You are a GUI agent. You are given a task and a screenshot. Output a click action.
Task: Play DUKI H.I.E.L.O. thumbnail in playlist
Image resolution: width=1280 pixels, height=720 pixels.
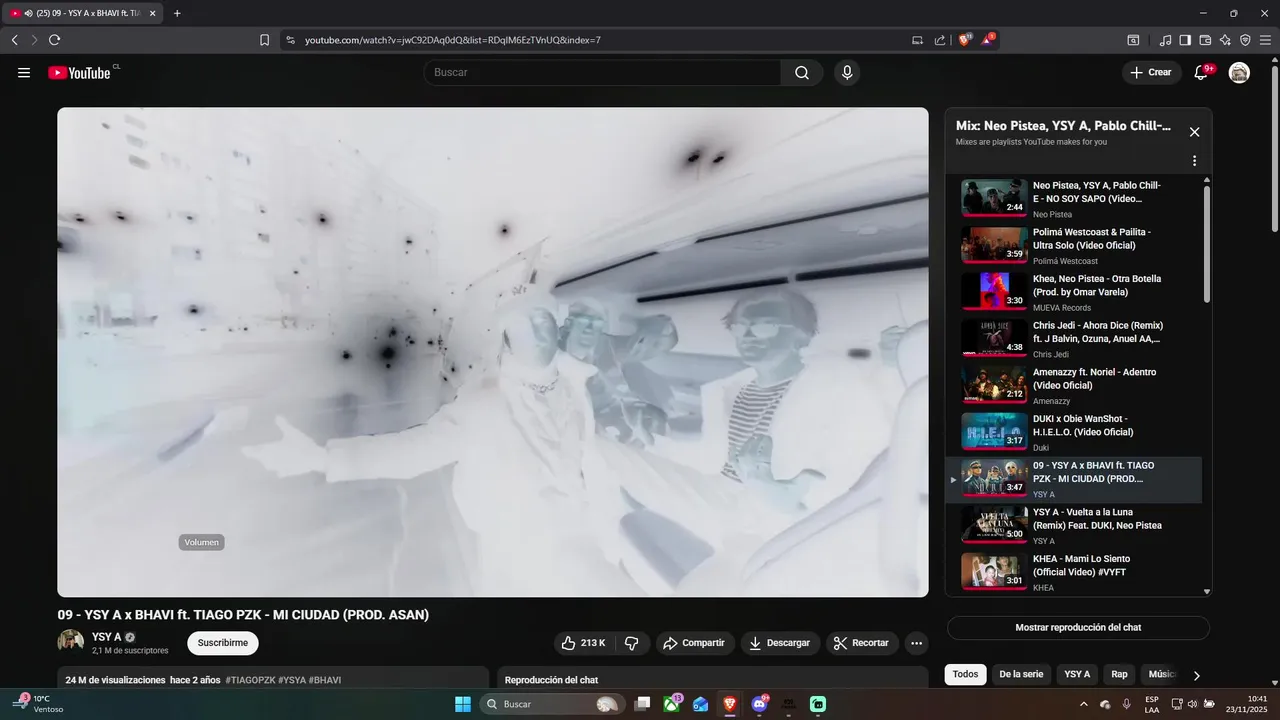pyautogui.click(x=994, y=432)
